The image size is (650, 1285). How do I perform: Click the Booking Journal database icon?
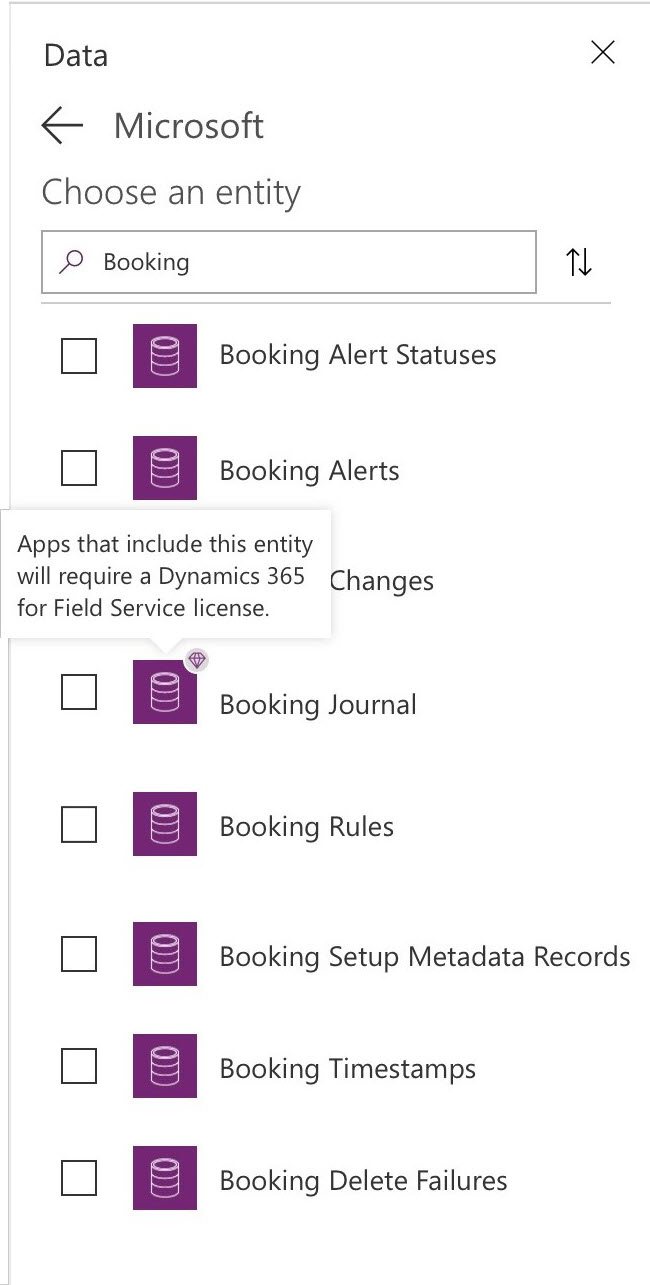[x=165, y=692]
